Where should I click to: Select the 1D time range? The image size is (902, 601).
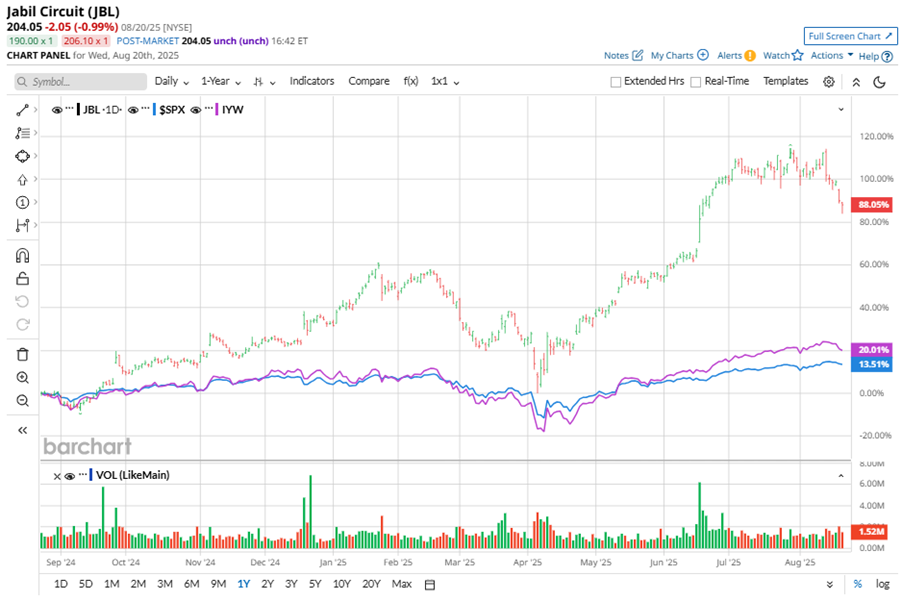[x=60, y=584]
